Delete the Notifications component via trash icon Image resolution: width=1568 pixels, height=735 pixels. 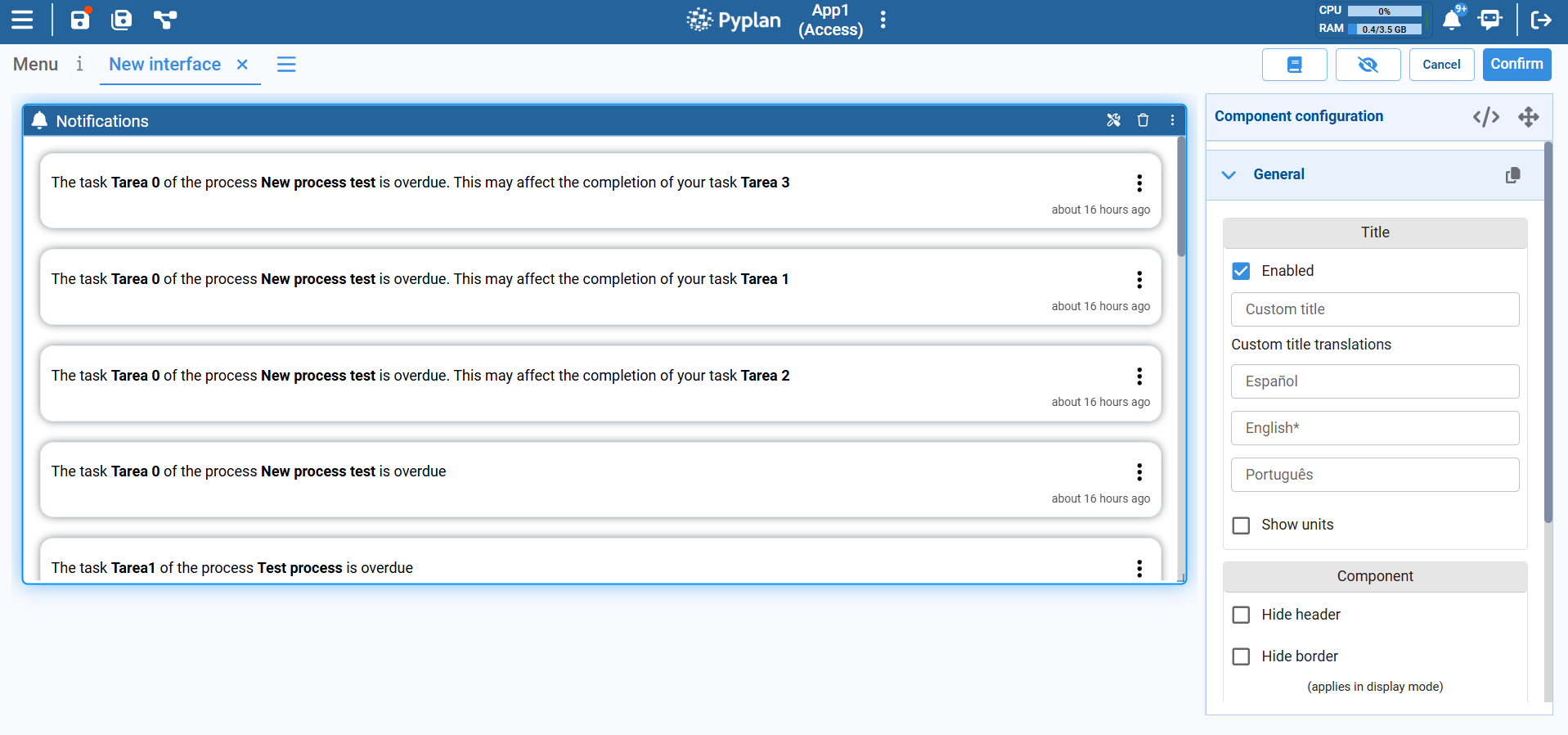tap(1143, 120)
